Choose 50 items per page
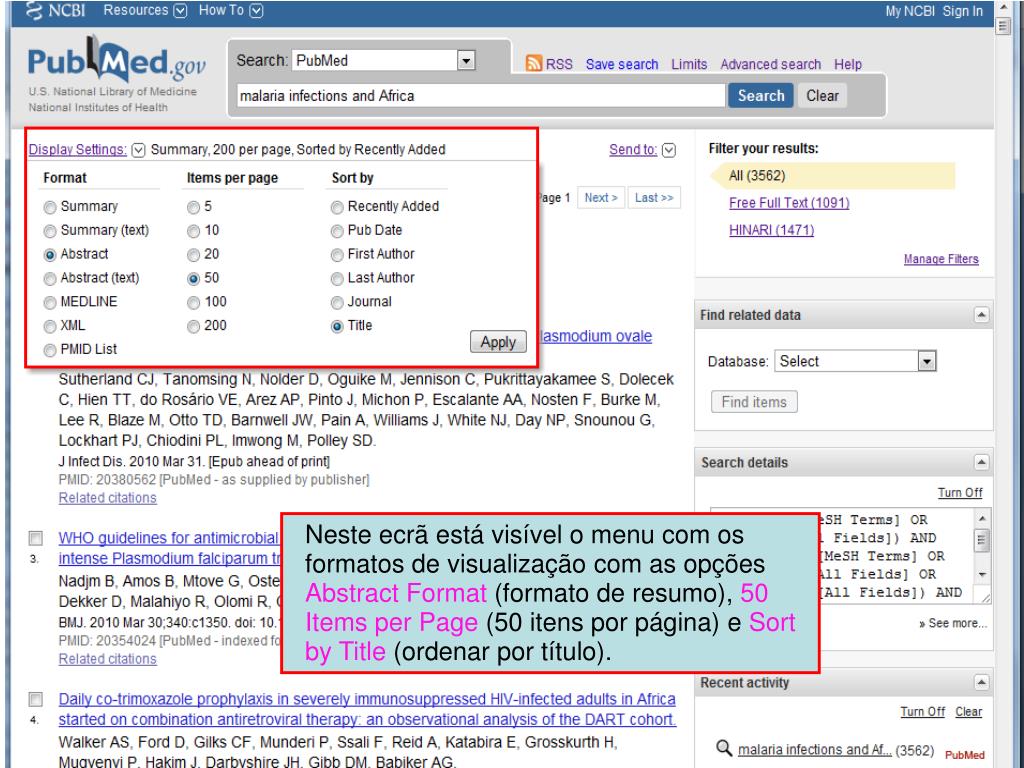 (x=193, y=279)
